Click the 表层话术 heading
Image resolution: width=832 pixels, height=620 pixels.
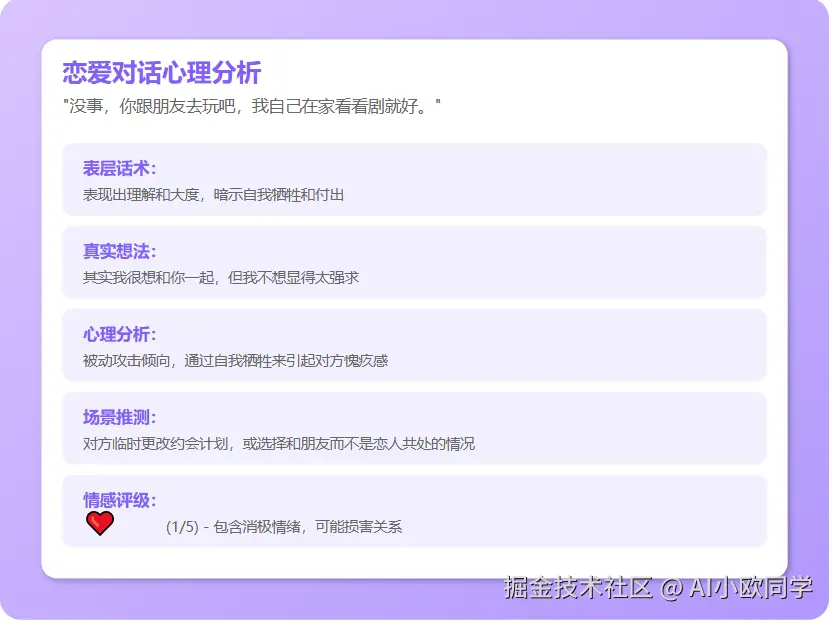pyautogui.click(x=119, y=168)
